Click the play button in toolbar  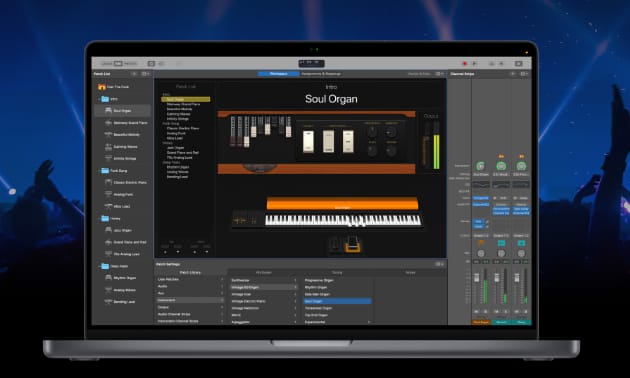click(474, 63)
